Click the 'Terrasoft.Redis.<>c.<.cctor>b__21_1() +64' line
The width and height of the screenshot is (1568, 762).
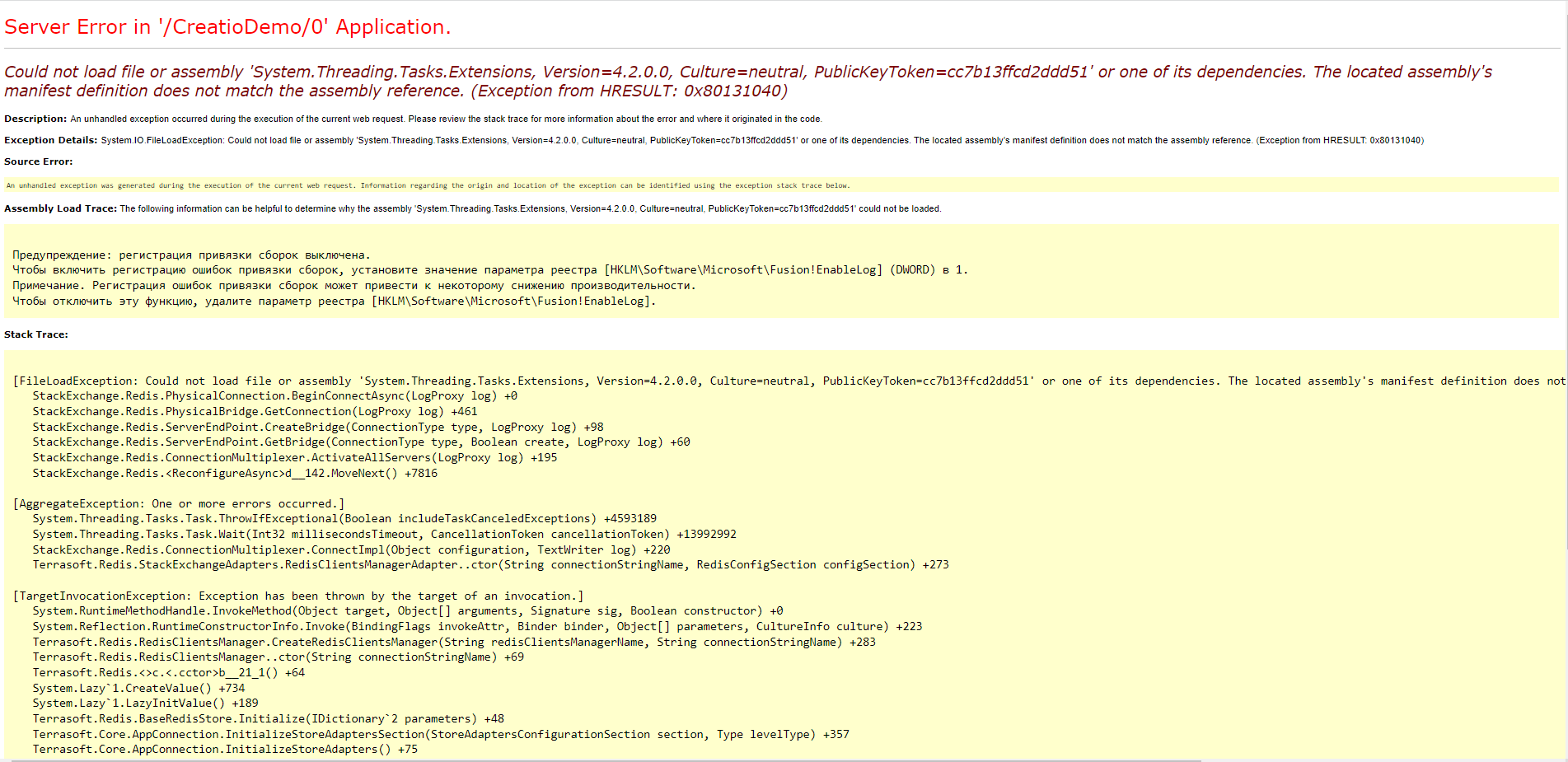[169, 673]
